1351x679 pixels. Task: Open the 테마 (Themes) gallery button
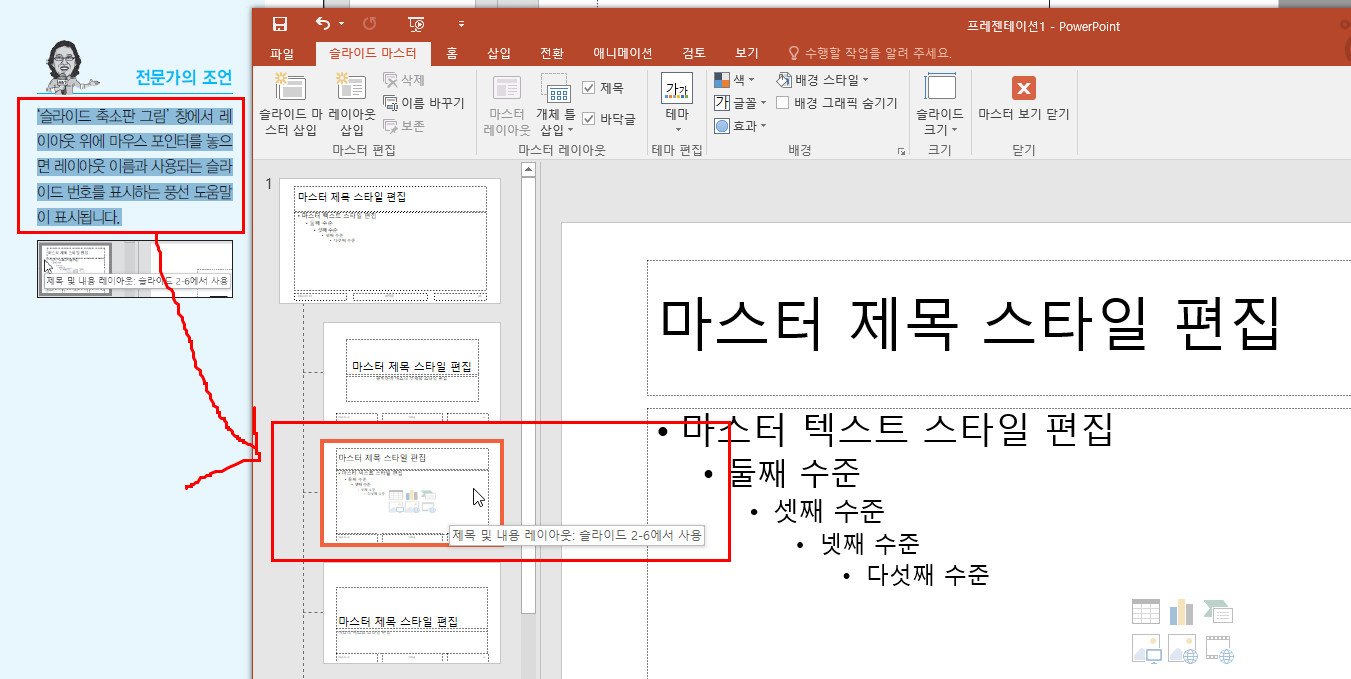point(677,104)
